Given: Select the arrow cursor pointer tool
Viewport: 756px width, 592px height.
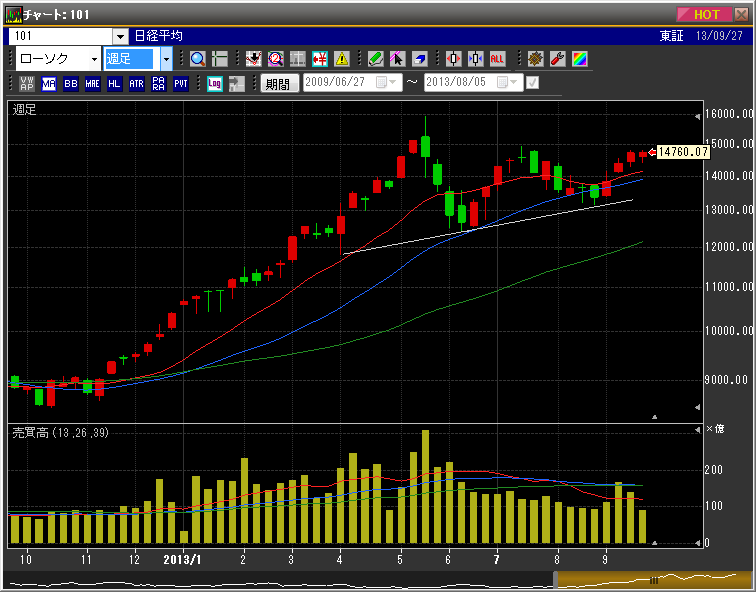Looking at the screenshot, I should pyautogui.click(x=398, y=59).
